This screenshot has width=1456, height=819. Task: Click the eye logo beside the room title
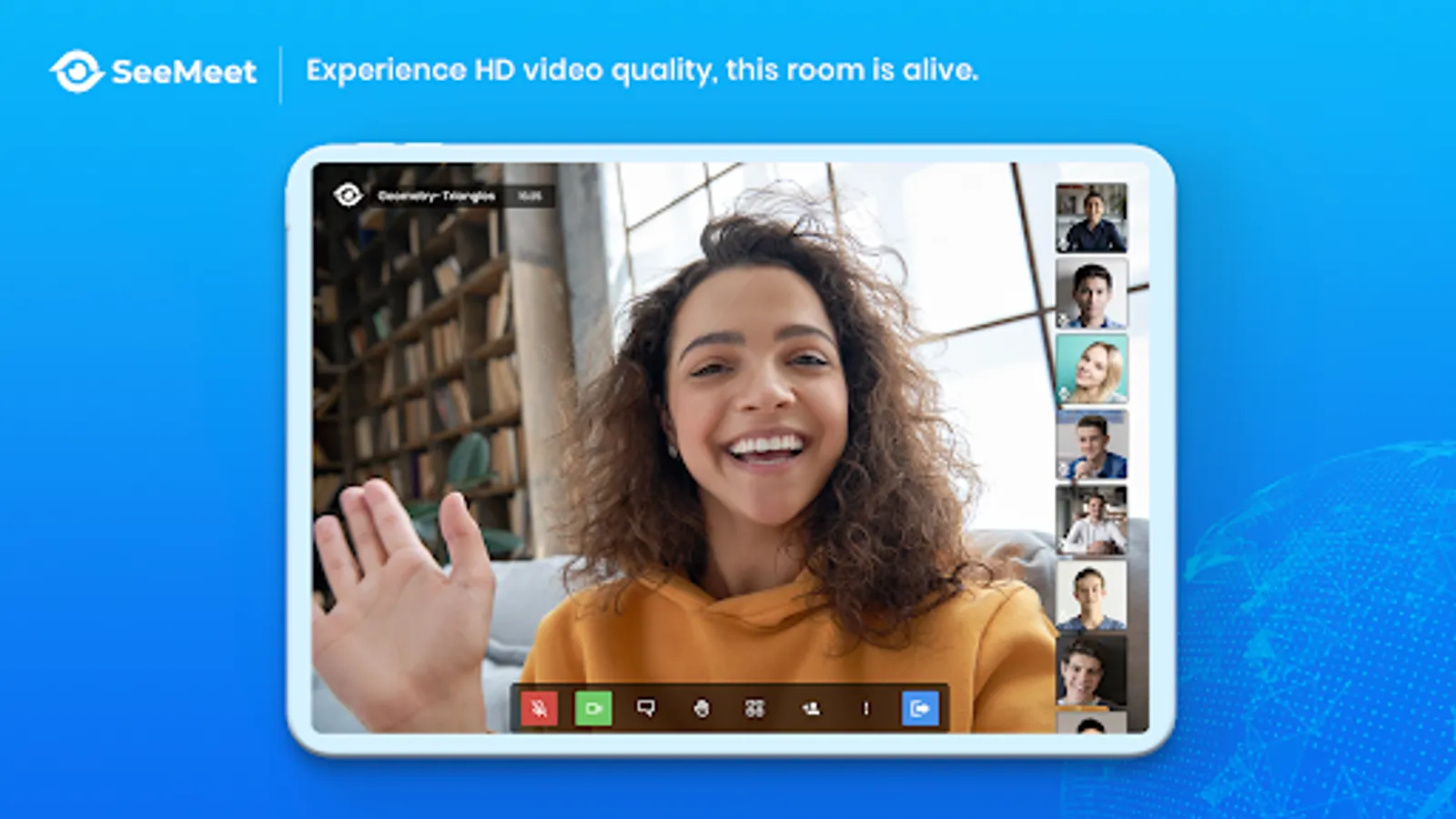coord(348,195)
